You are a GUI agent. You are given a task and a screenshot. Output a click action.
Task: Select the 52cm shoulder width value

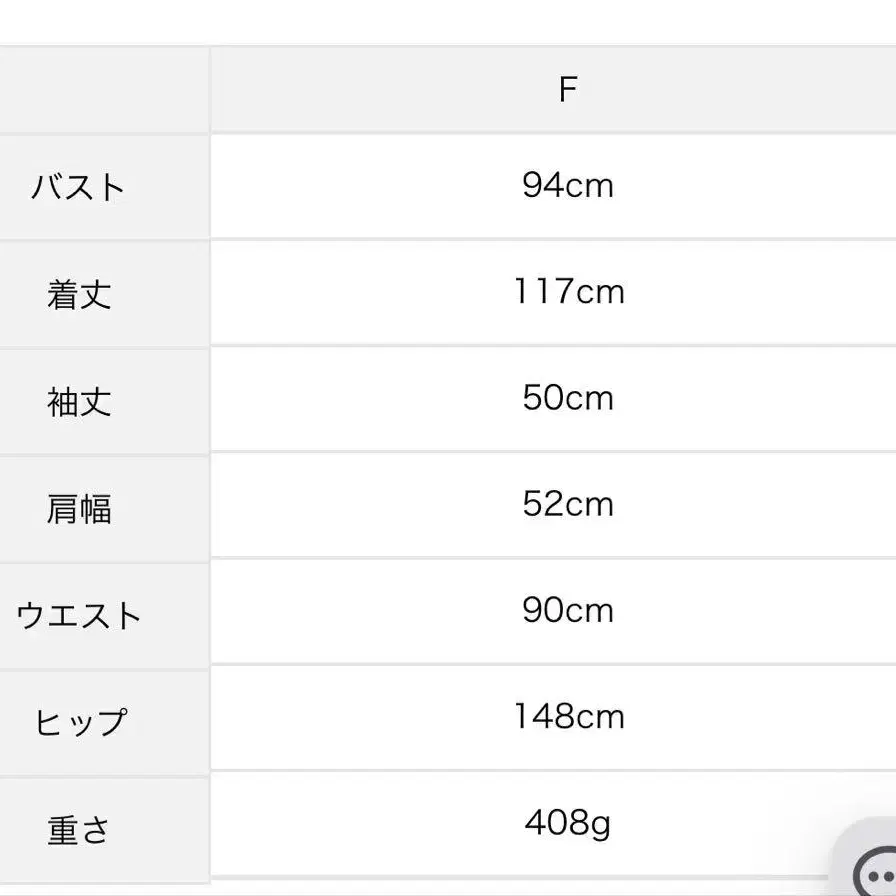pyautogui.click(x=567, y=504)
